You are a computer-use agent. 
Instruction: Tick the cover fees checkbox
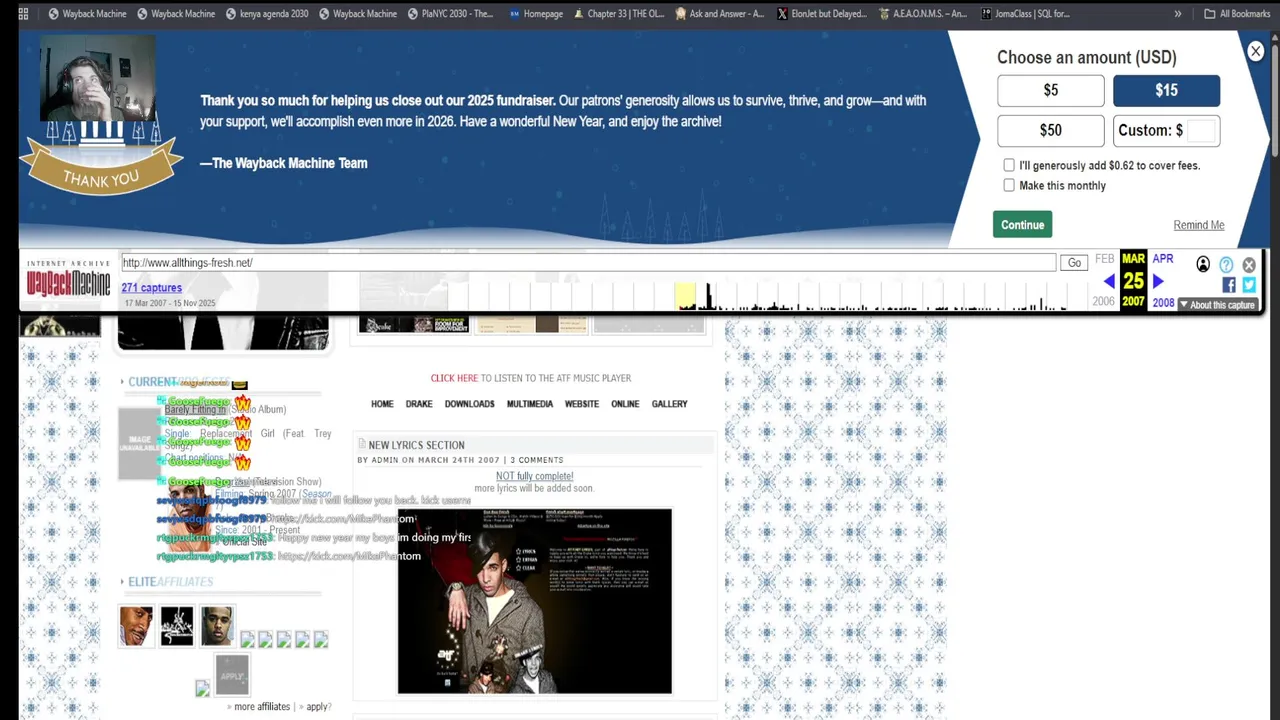(1009, 165)
